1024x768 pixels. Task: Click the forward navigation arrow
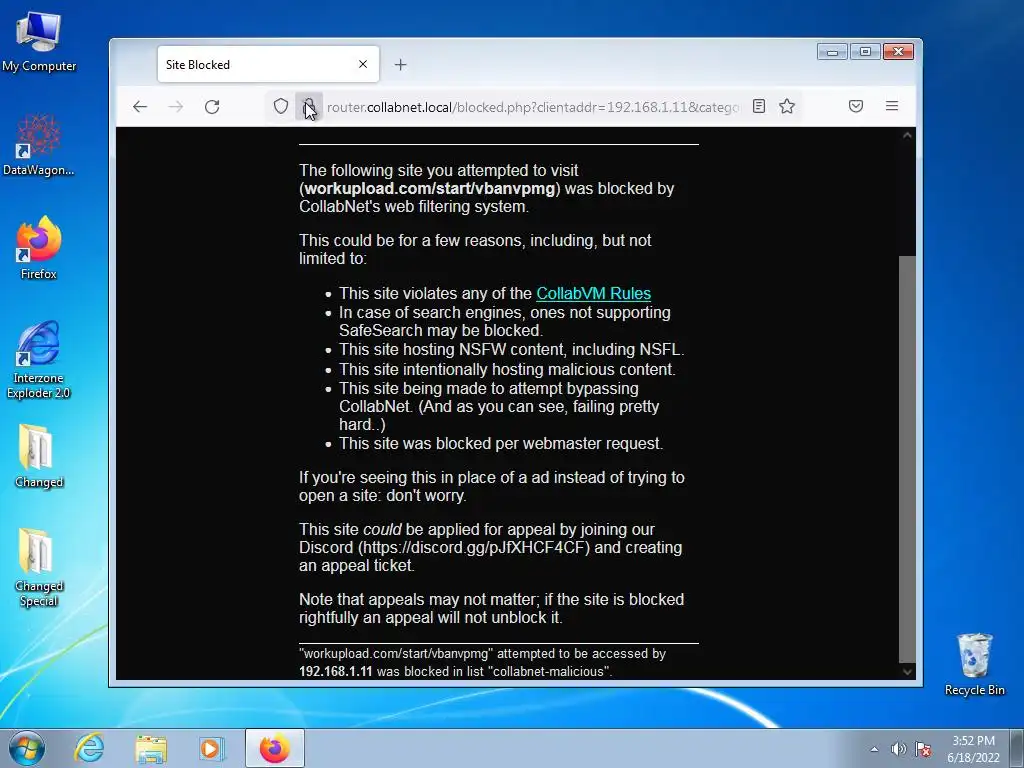point(176,106)
